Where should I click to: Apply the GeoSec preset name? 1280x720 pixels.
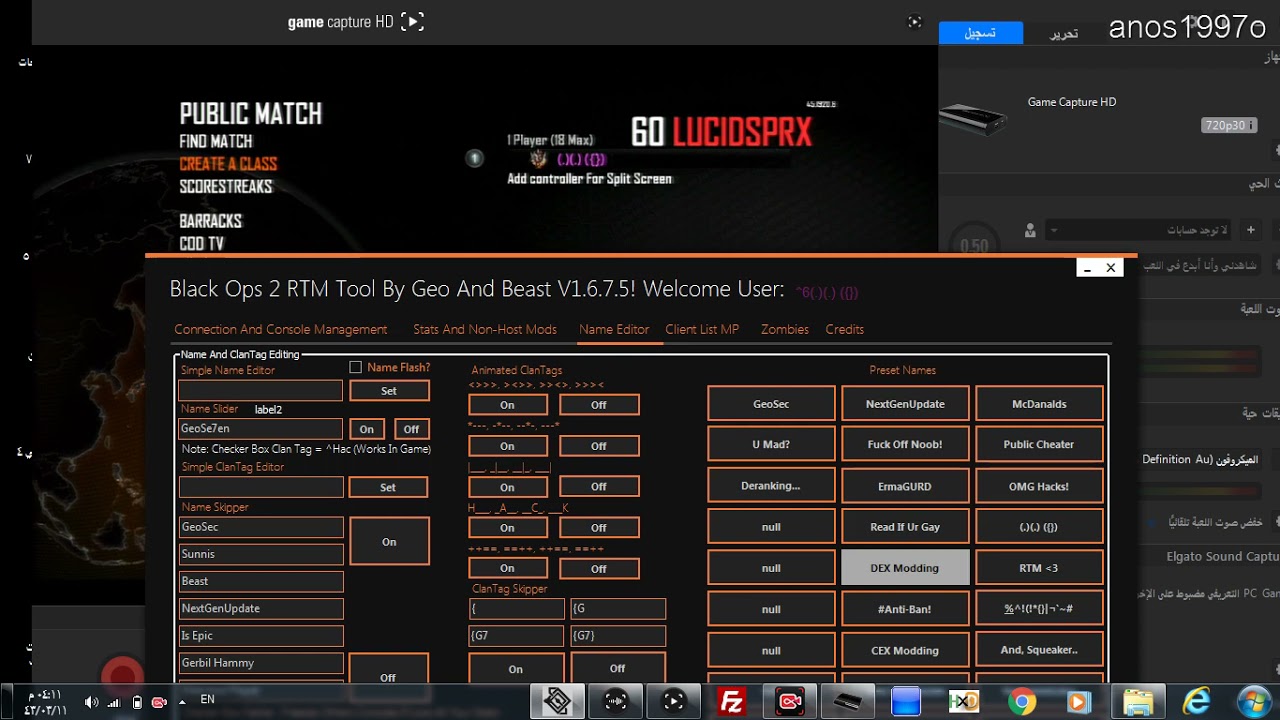771,404
